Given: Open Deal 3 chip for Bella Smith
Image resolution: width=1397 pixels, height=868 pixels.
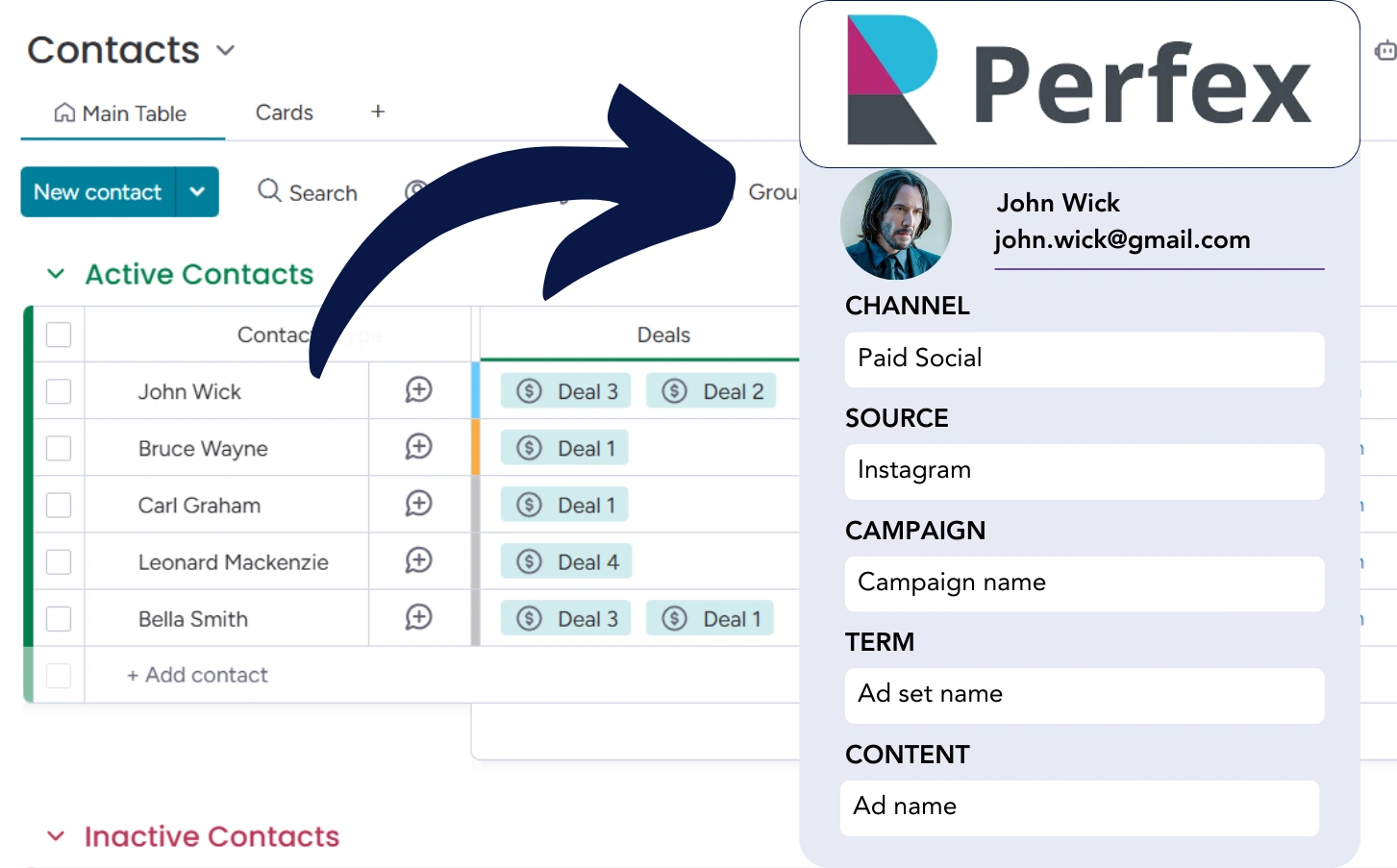Looking at the screenshot, I should pos(566,618).
